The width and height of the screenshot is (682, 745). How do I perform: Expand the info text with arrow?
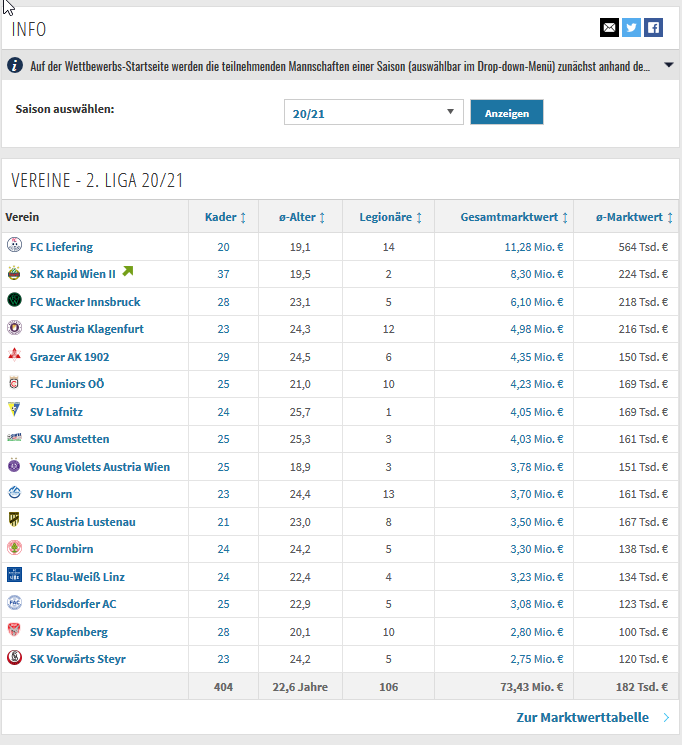(669, 65)
